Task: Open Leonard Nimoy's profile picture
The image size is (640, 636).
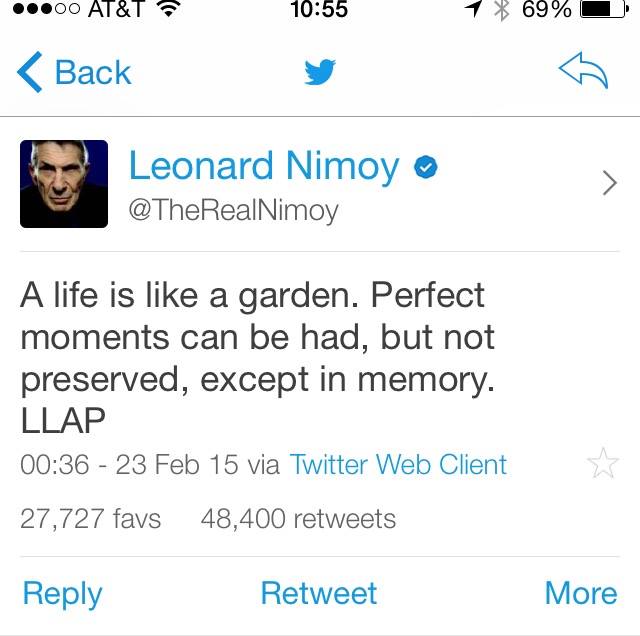Action: [x=64, y=184]
